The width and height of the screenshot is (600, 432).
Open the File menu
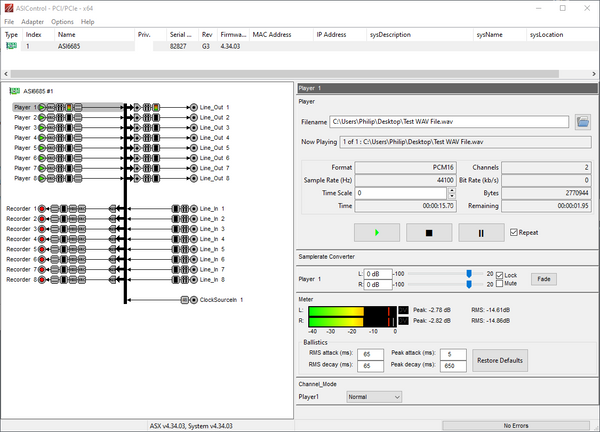point(9,22)
